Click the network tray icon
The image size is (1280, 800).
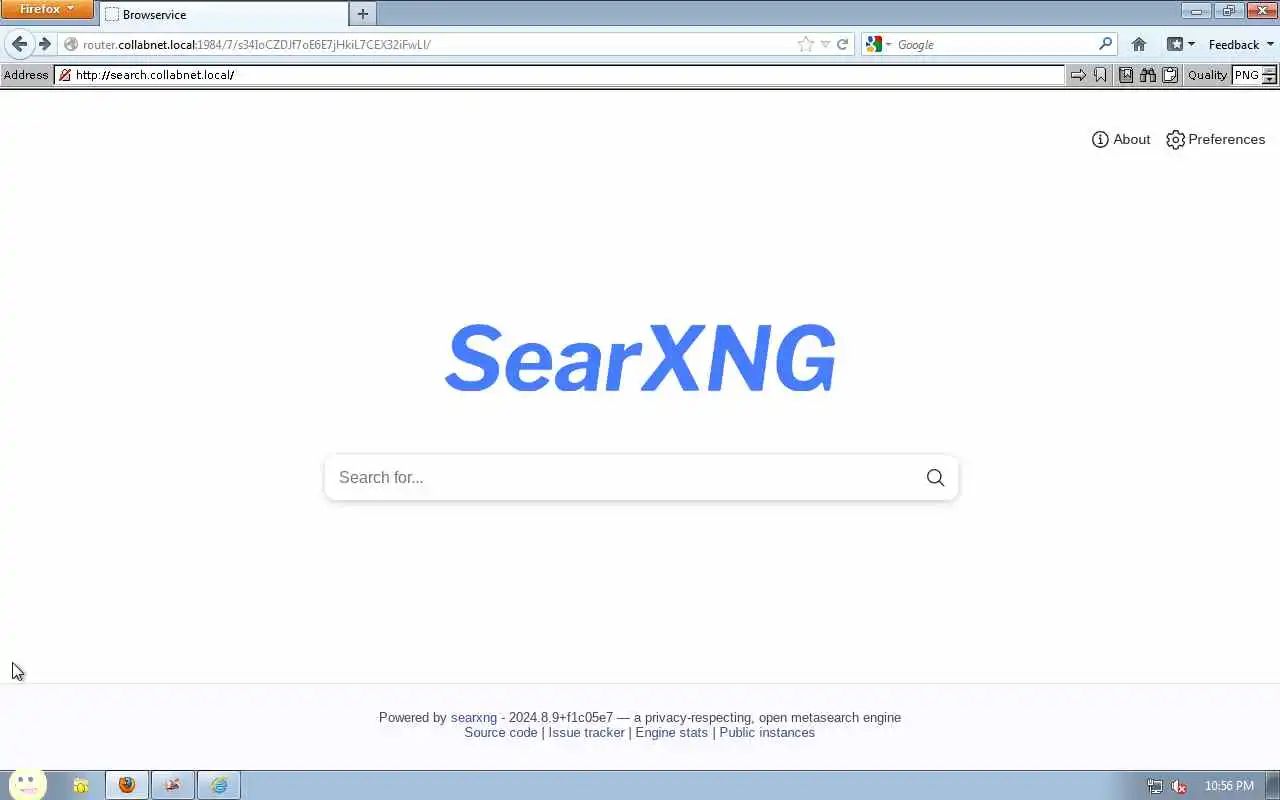coord(1155,786)
